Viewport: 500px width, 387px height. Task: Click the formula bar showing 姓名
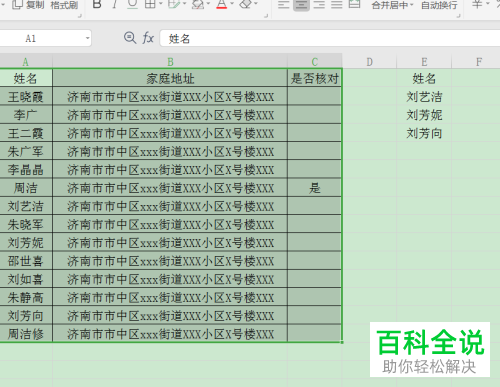coord(330,38)
